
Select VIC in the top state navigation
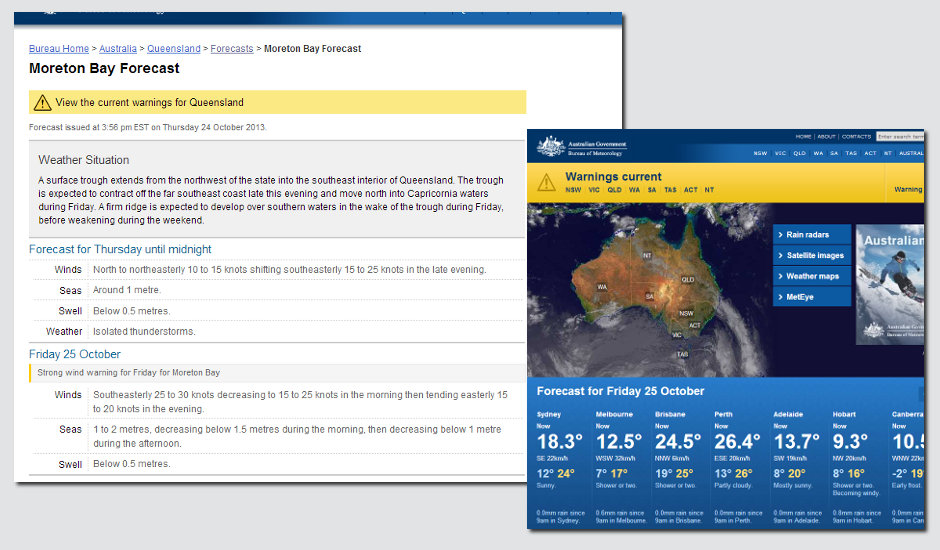[780, 154]
